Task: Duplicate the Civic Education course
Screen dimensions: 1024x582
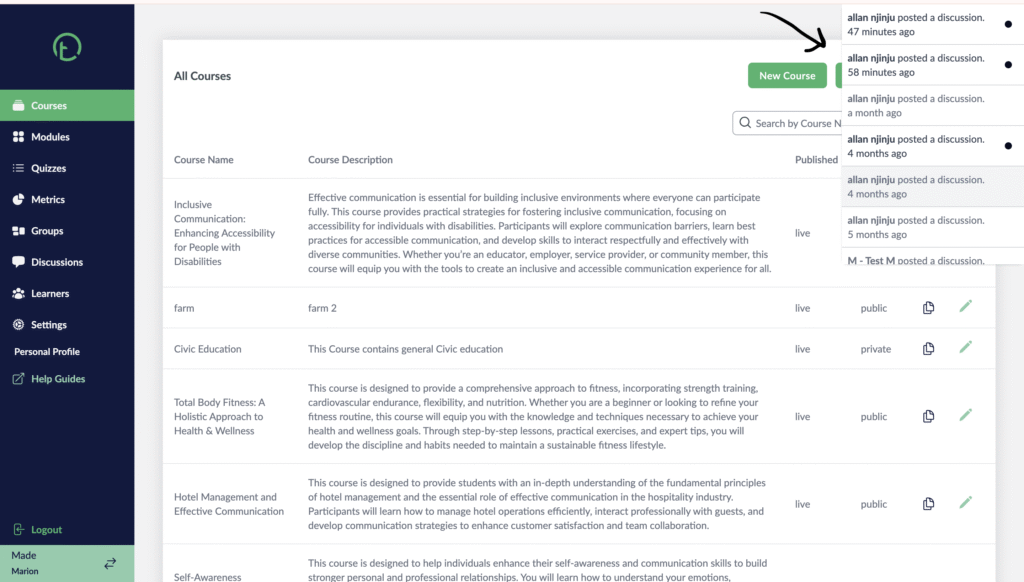Action: (928, 348)
